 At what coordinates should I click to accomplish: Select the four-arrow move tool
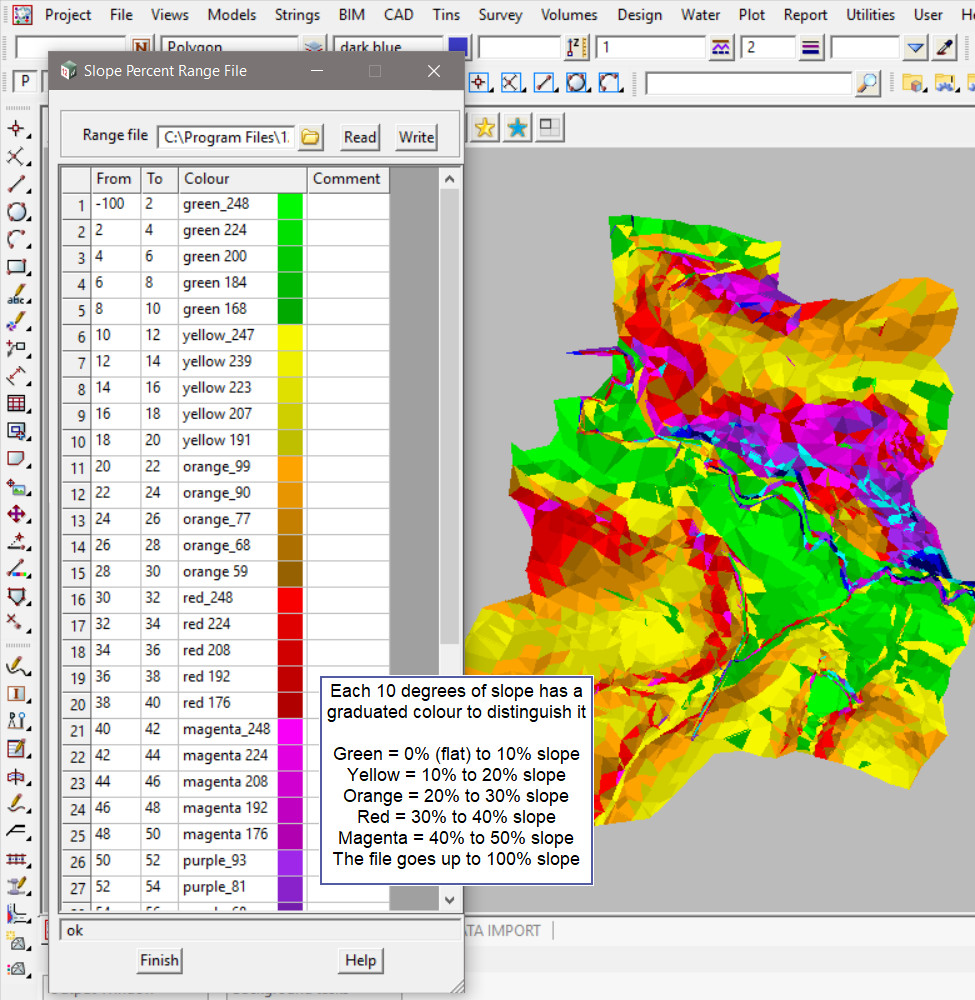coord(16,514)
